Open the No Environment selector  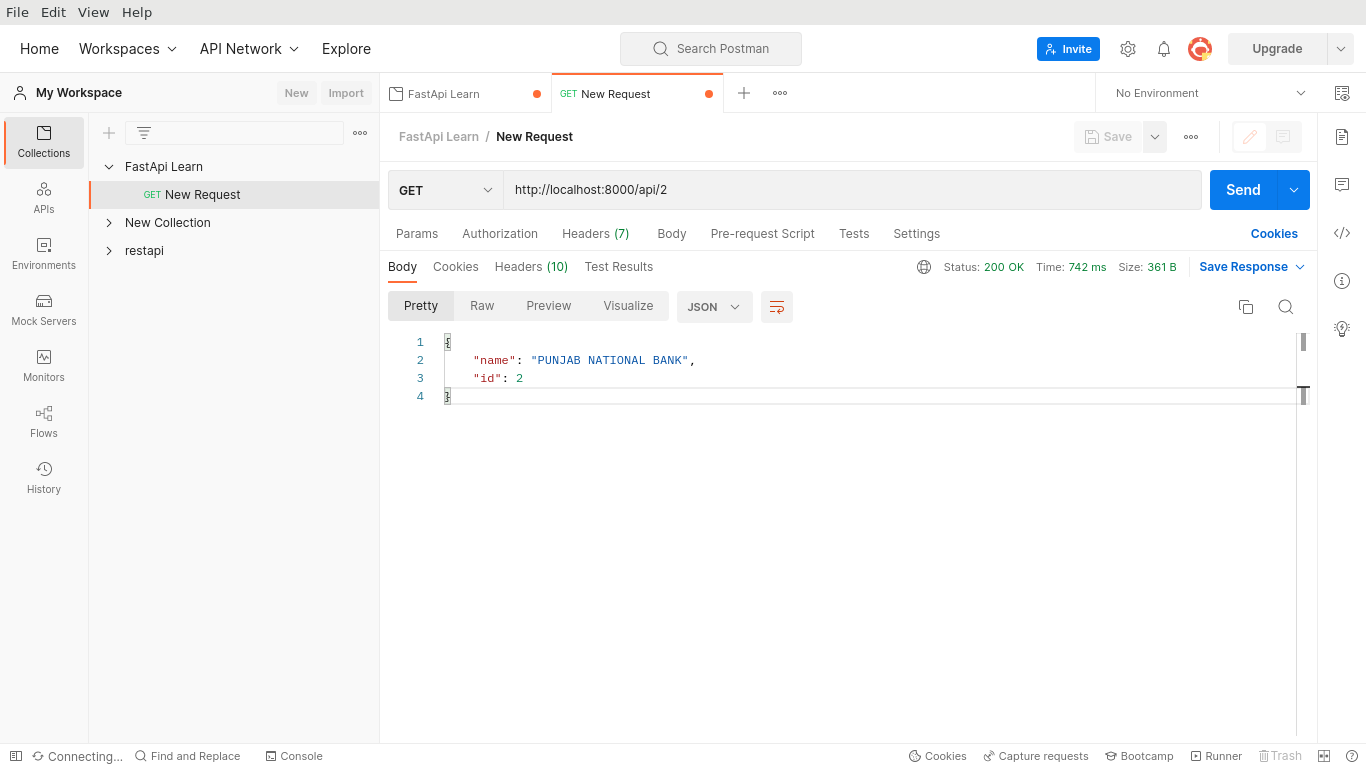pos(1210,93)
